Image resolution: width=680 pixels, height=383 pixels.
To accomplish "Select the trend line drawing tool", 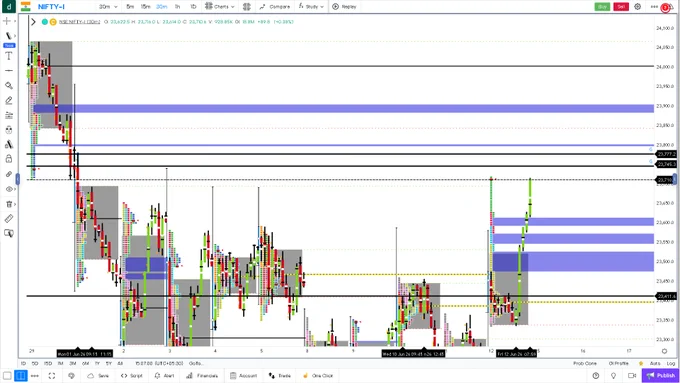I will click(8, 36).
